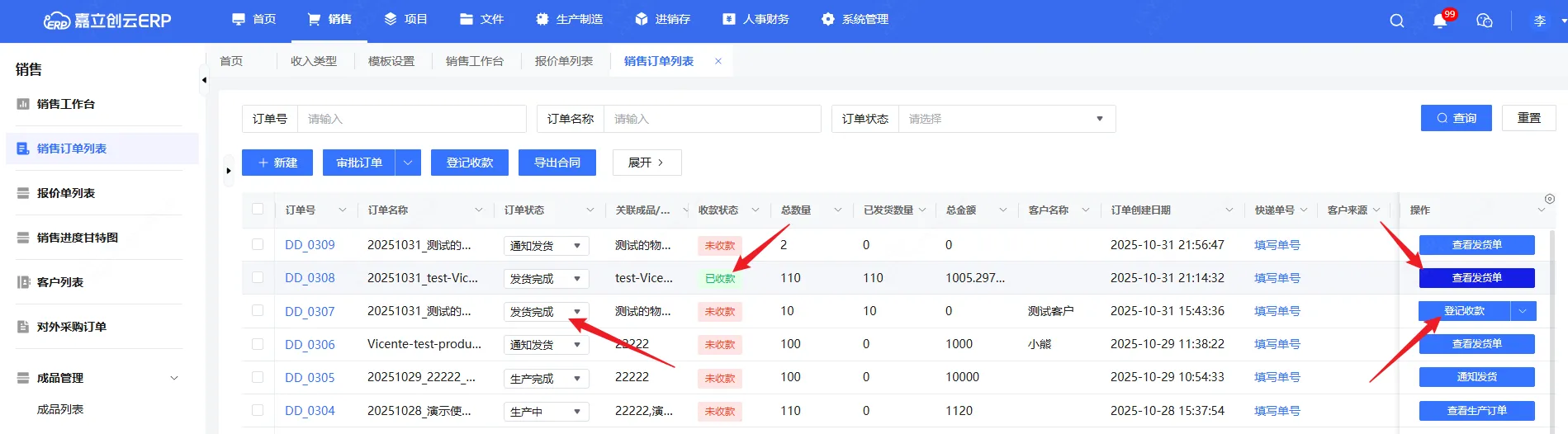This screenshot has width=1568, height=434.
Task: Open the 订单状态 filter dropdown
Action: click(1006, 119)
